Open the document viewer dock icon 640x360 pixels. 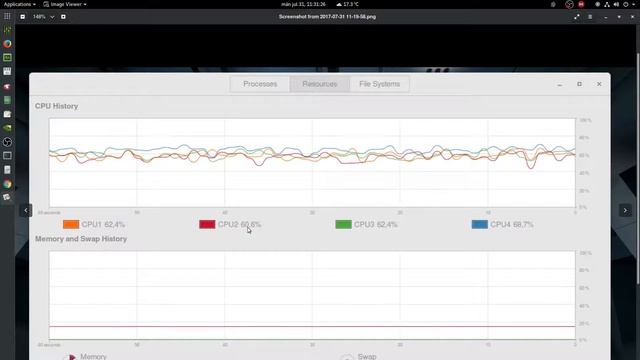(x=7, y=169)
